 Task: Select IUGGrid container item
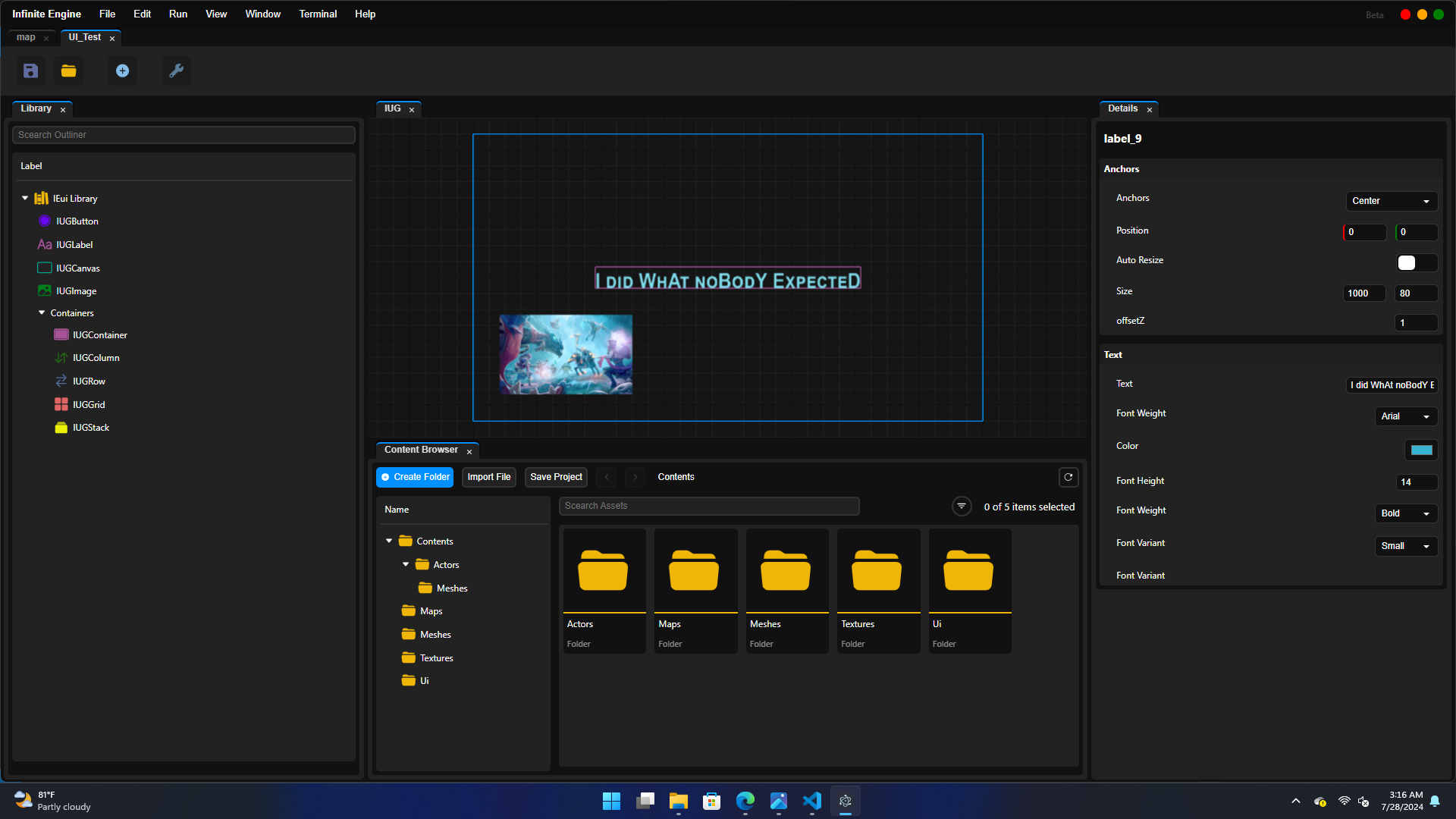pos(89,405)
